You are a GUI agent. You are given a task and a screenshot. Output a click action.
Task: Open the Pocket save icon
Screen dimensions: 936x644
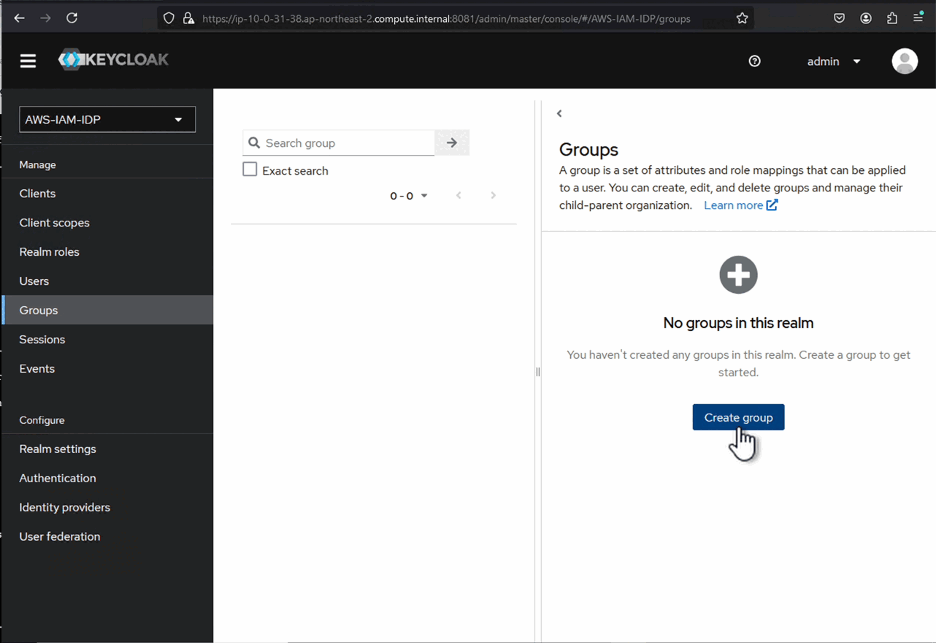pyautogui.click(x=839, y=18)
